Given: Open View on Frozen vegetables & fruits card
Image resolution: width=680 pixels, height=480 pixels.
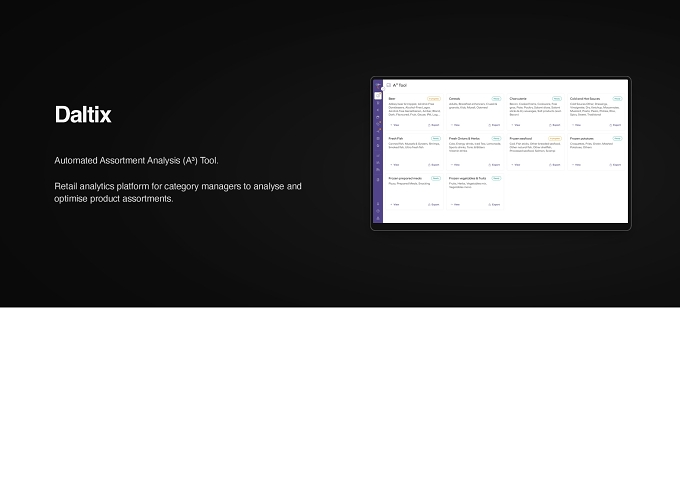Looking at the screenshot, I should click(455, 205).
